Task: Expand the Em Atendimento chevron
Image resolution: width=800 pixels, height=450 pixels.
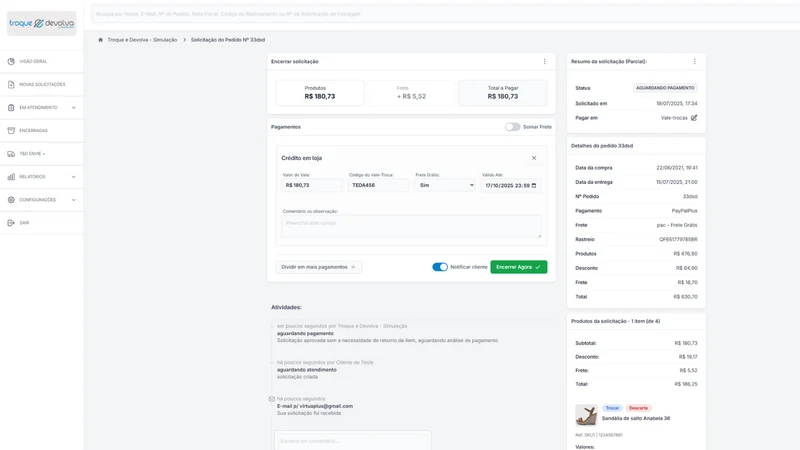Action: [x=73, y=108]
